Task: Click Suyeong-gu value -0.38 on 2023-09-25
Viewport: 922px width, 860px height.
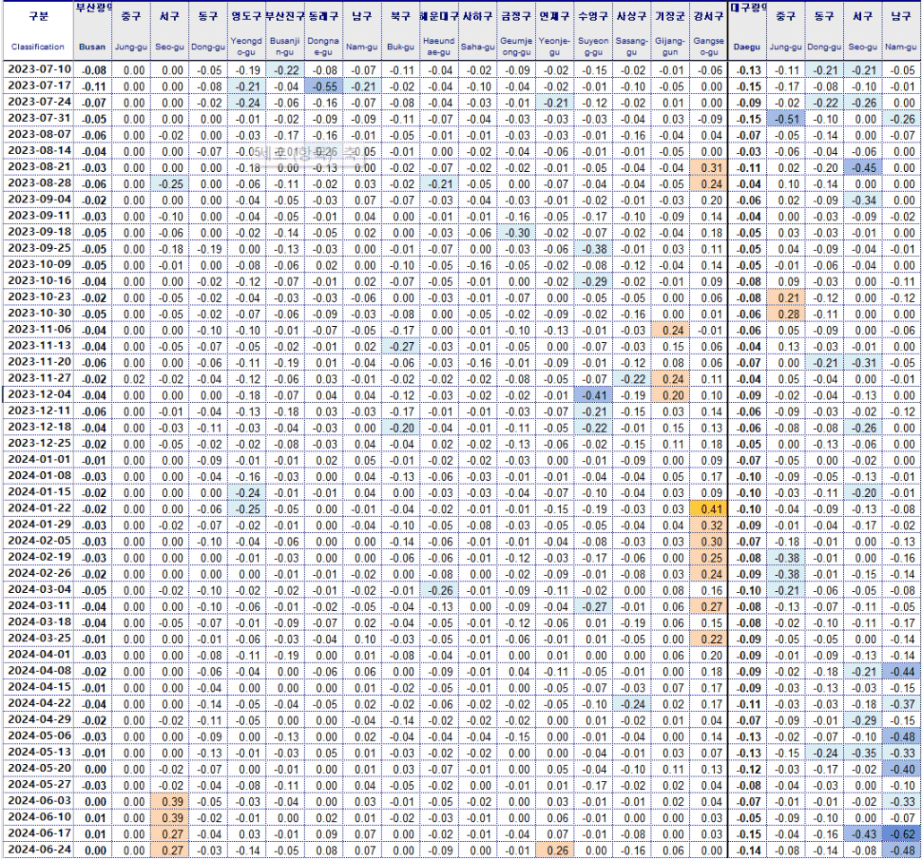Action: [593, 249]
